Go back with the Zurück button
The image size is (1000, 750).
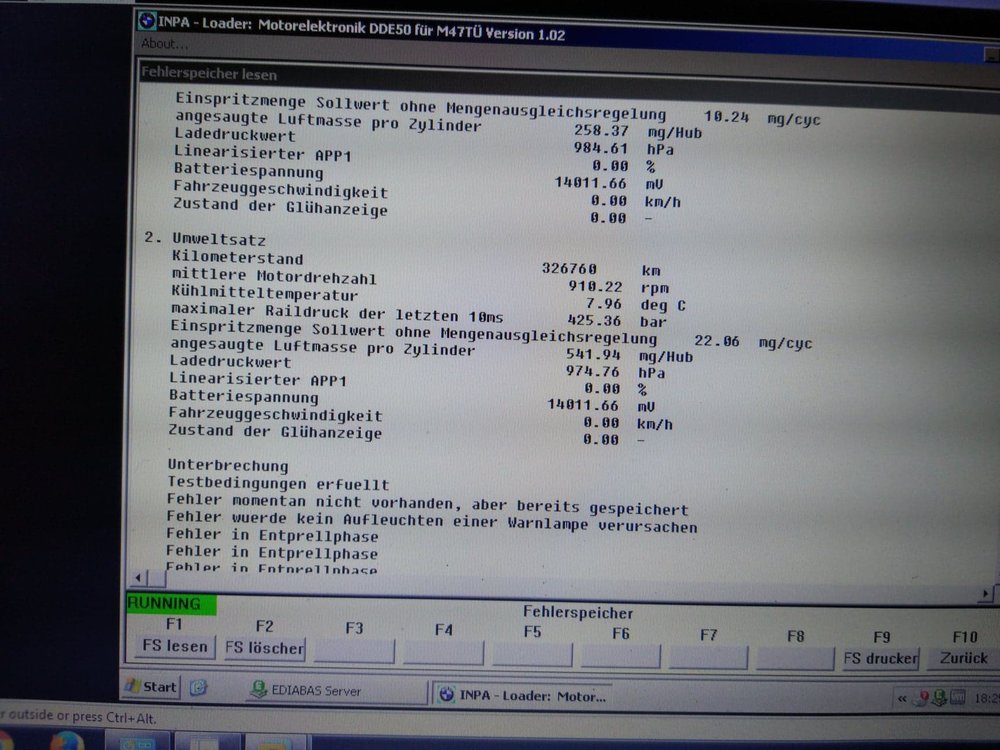[x=963, y=657]
